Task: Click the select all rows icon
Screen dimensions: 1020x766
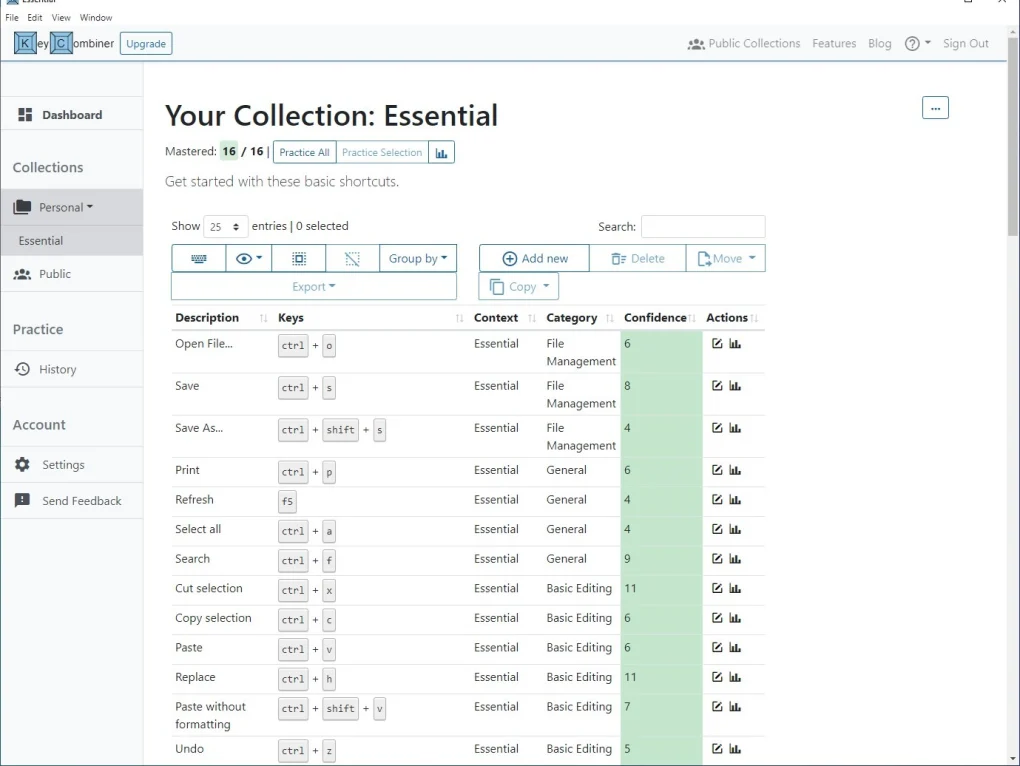Action: coord(299,258)
